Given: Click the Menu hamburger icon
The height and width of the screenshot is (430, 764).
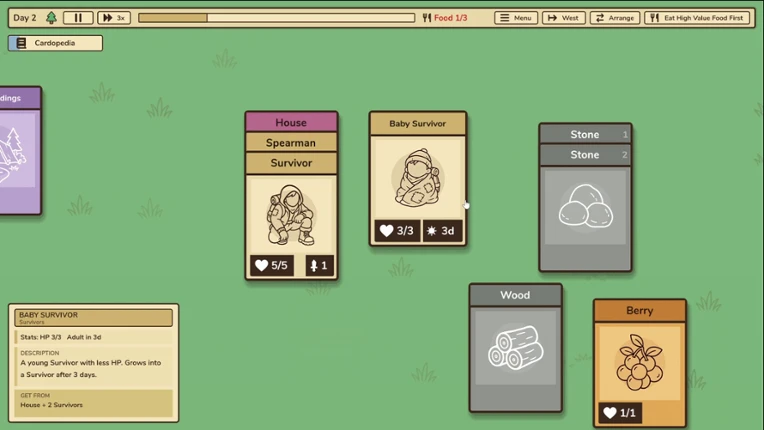Looking at the screenshot, I should 505,18.
